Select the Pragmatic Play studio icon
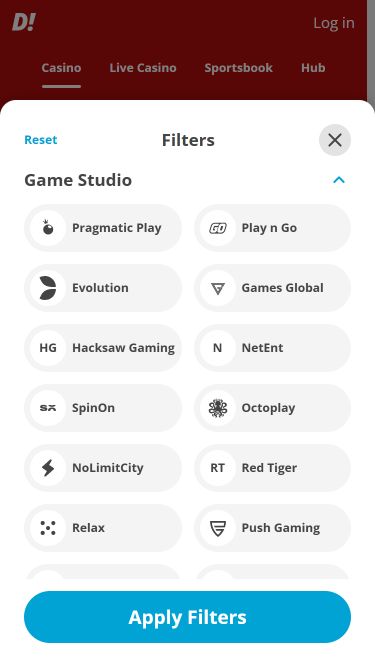This screenshot has width=375, height=667. pyautogui.click(x=48, y=228)
